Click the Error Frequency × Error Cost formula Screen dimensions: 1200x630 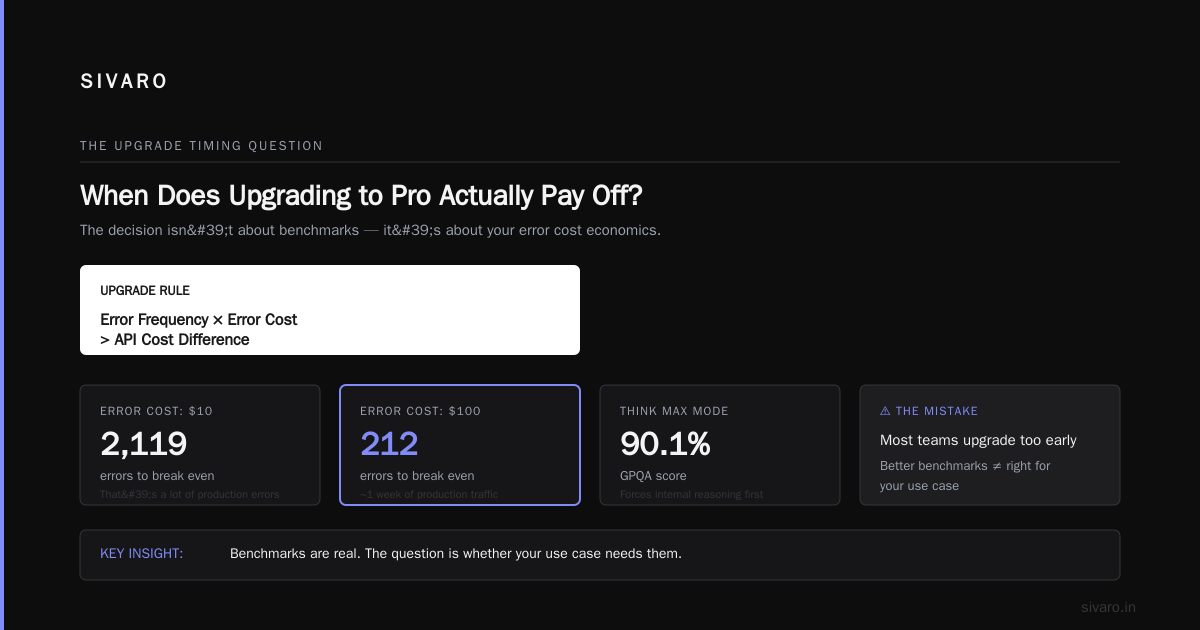(x=199, y=329)
